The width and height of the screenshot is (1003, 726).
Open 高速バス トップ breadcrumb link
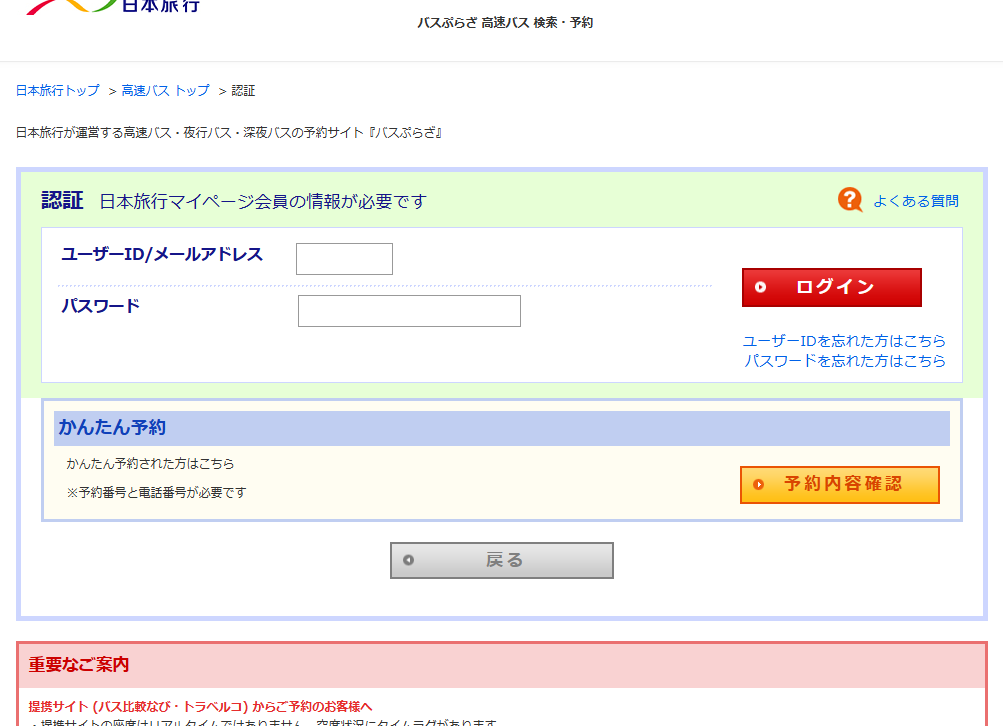click(166, 91)
